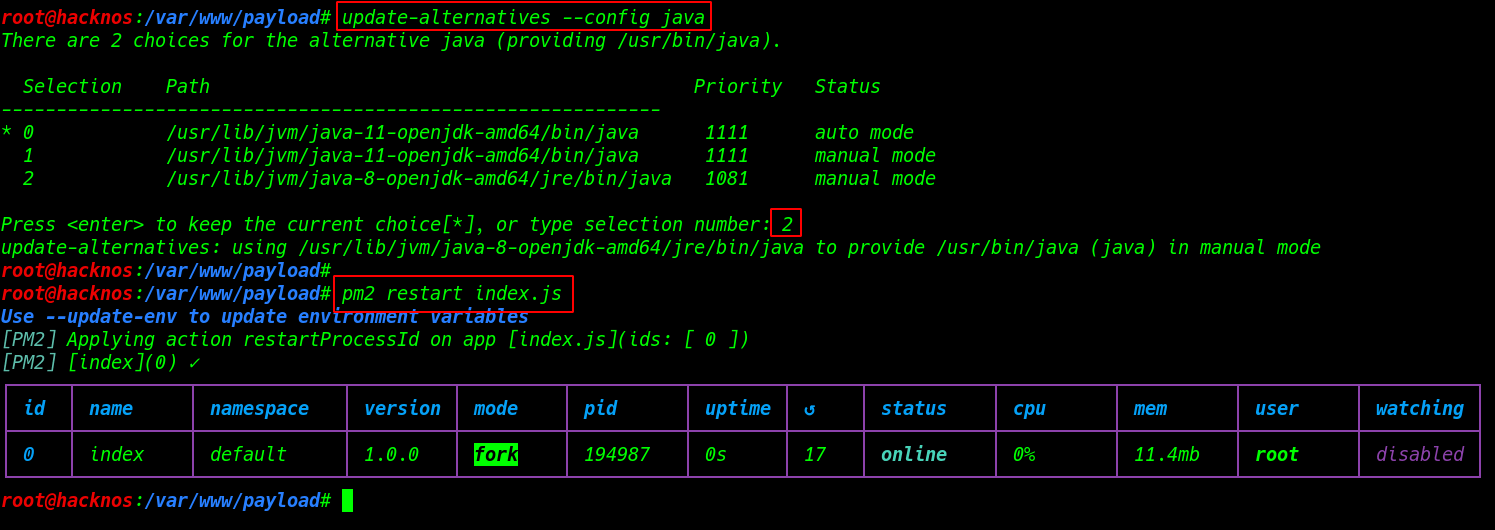Image resolution: width=1495 pixels, height=530 pixels.
Task: Click the highlighted 'fork' mode cell
Action: coord(496,455)
